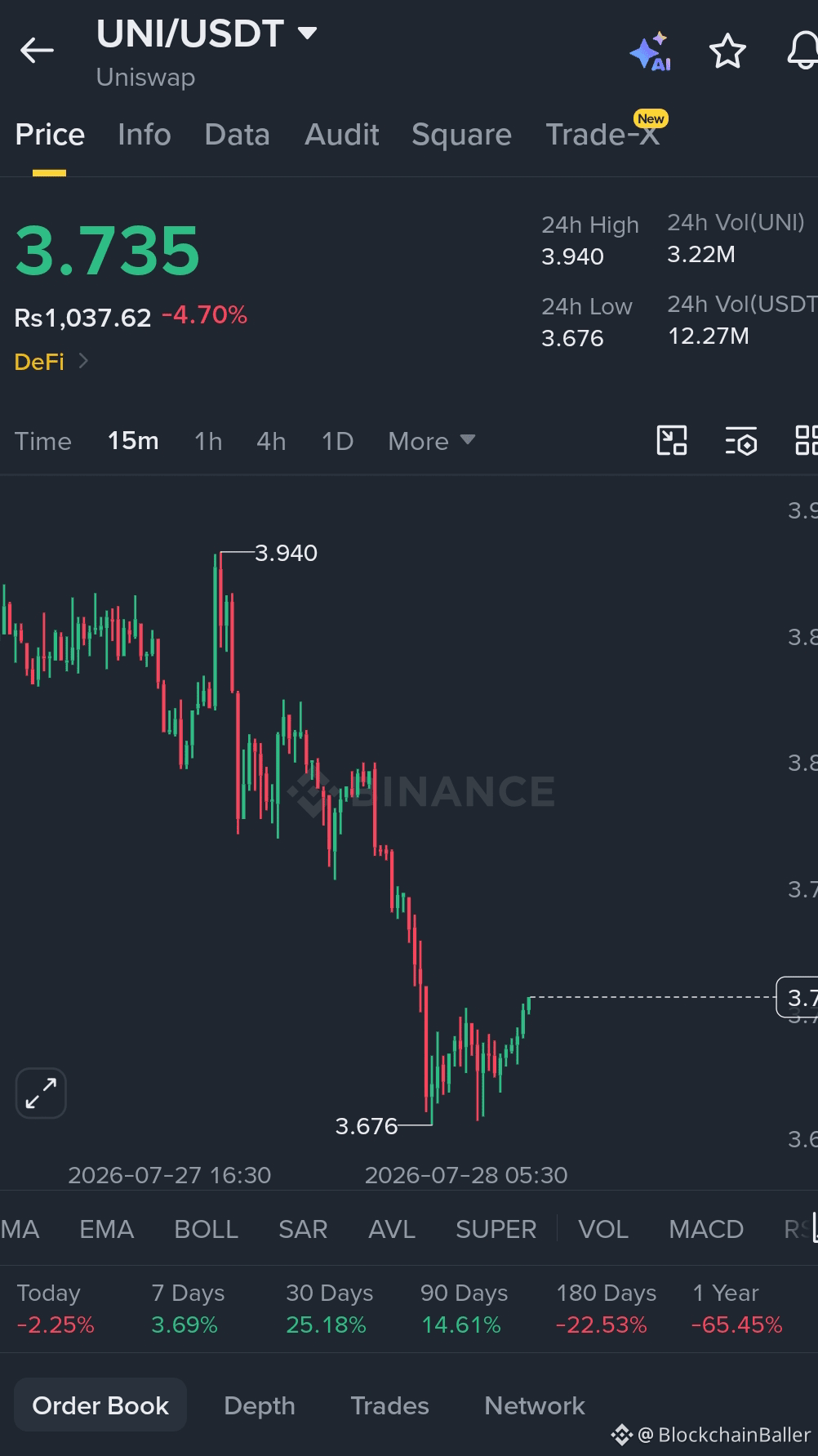Tap the current price tag on chart axis
Image resolution: width=818 pixels, height=1456 pixels.
tap(797, 997)
